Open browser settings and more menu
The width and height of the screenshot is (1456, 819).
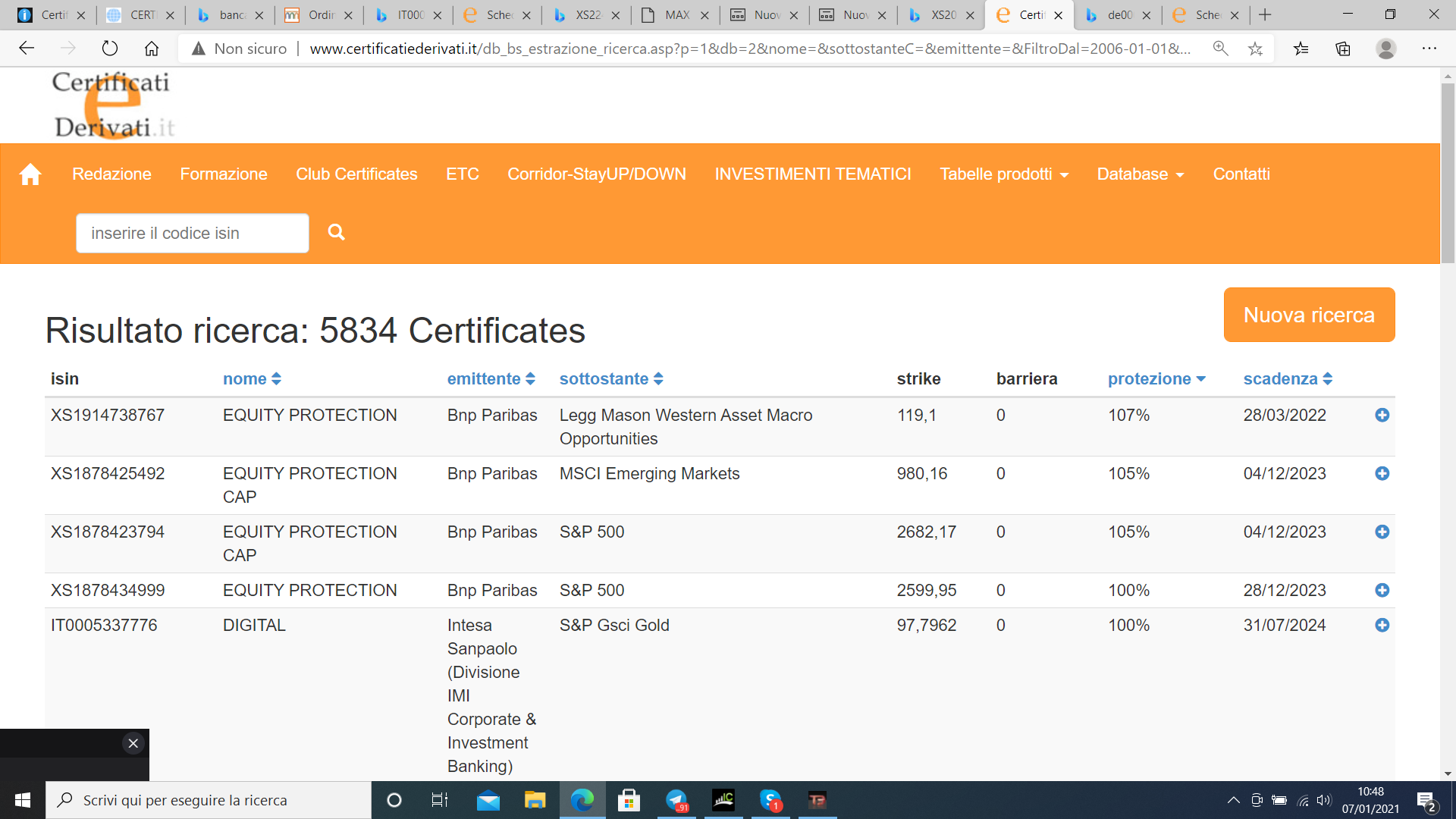(x=1429, y=49)
